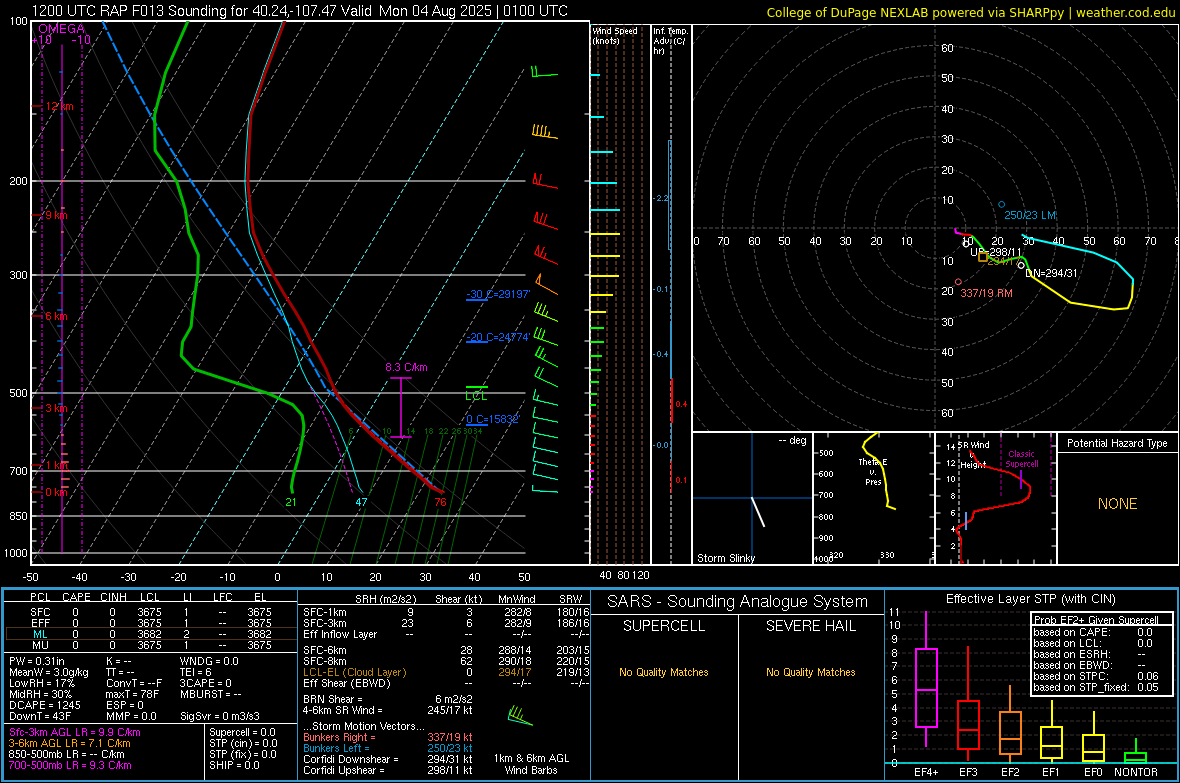Click the 'Theta-E v. Pres' inset label

873,472
